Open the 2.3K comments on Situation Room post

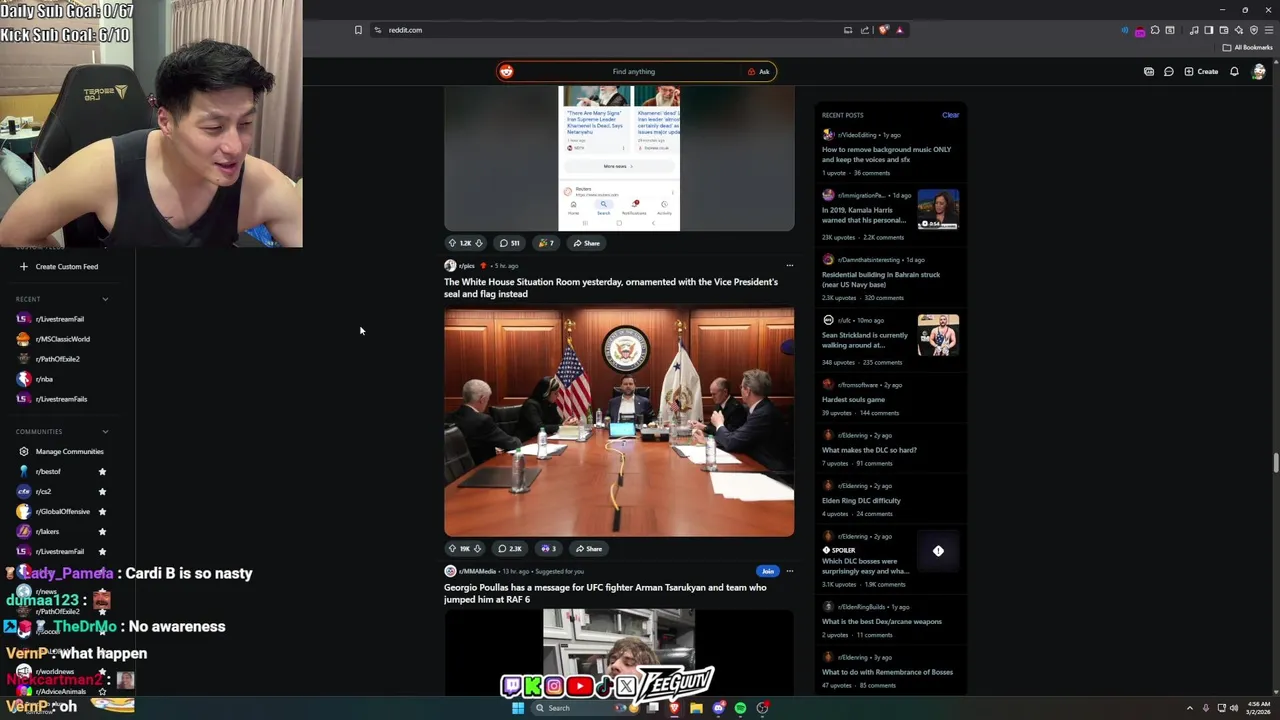pos(511,549)
